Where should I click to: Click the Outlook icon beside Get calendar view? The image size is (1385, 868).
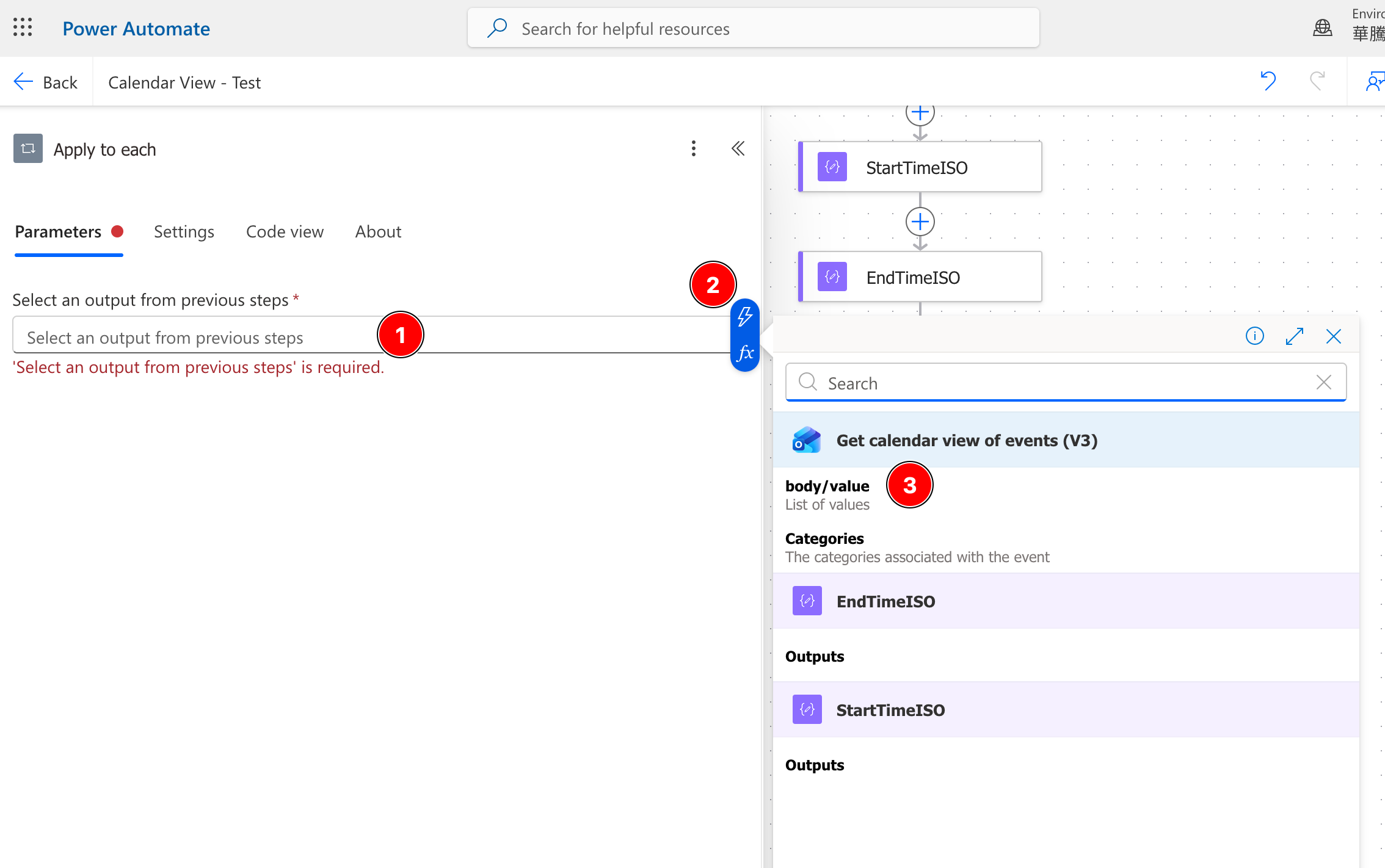click(807, 440)
